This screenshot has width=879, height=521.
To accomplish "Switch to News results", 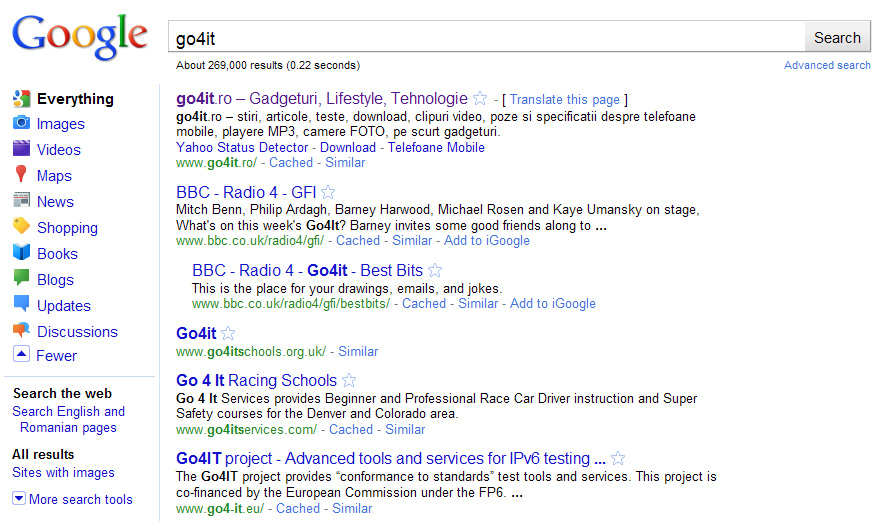I will coord(55,202).
